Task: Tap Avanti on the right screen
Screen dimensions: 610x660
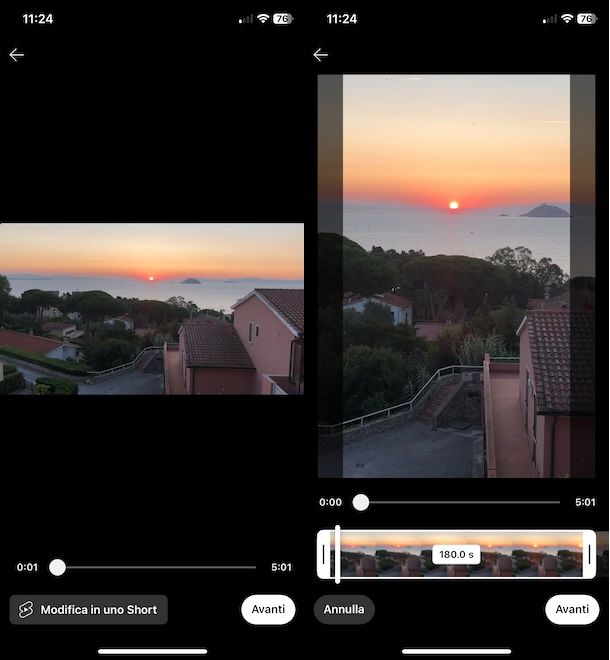Action: pos(572,609)
